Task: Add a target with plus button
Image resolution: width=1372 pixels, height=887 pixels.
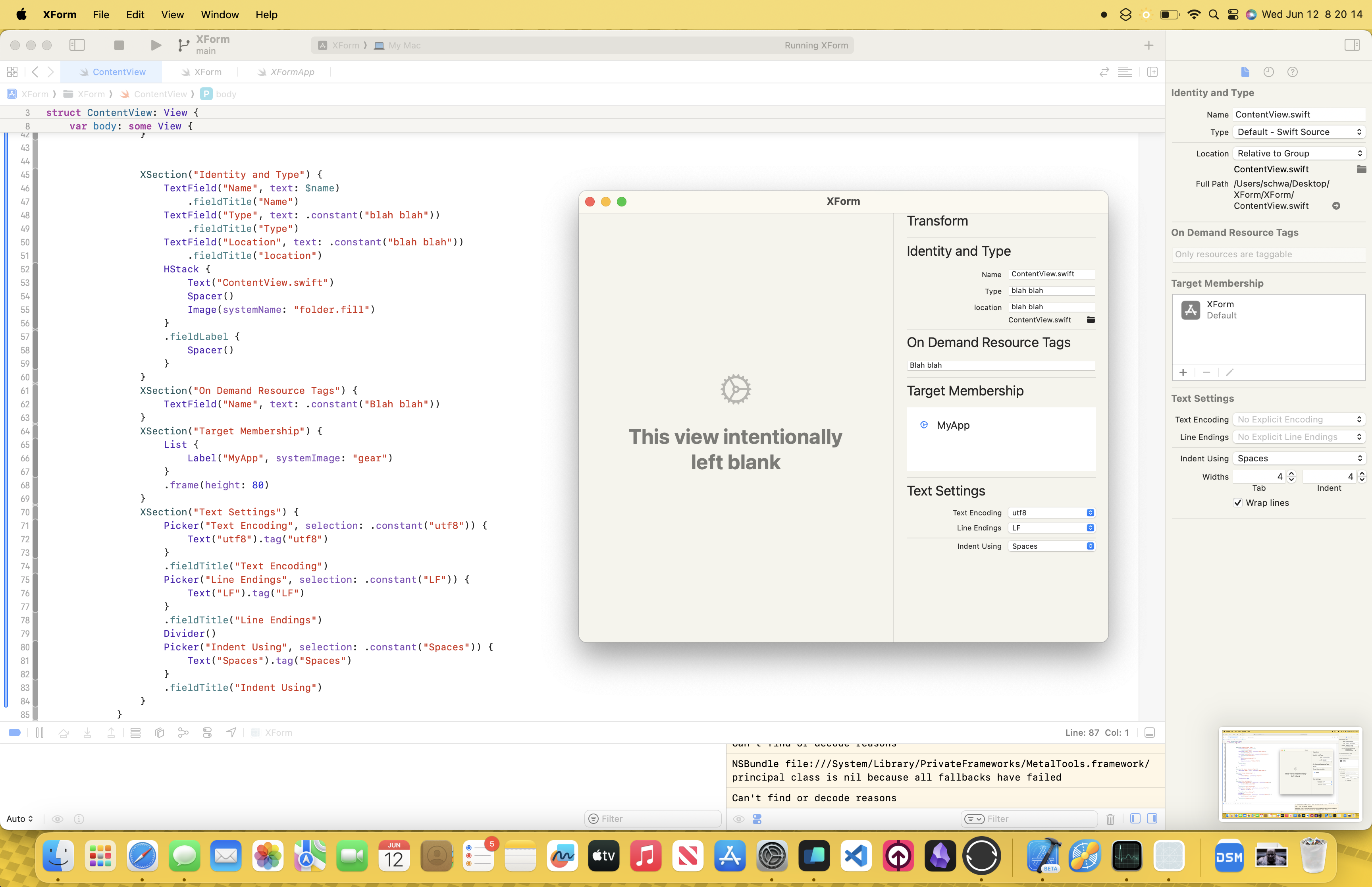Action: pyautogui.click(x=1183, y=373)
